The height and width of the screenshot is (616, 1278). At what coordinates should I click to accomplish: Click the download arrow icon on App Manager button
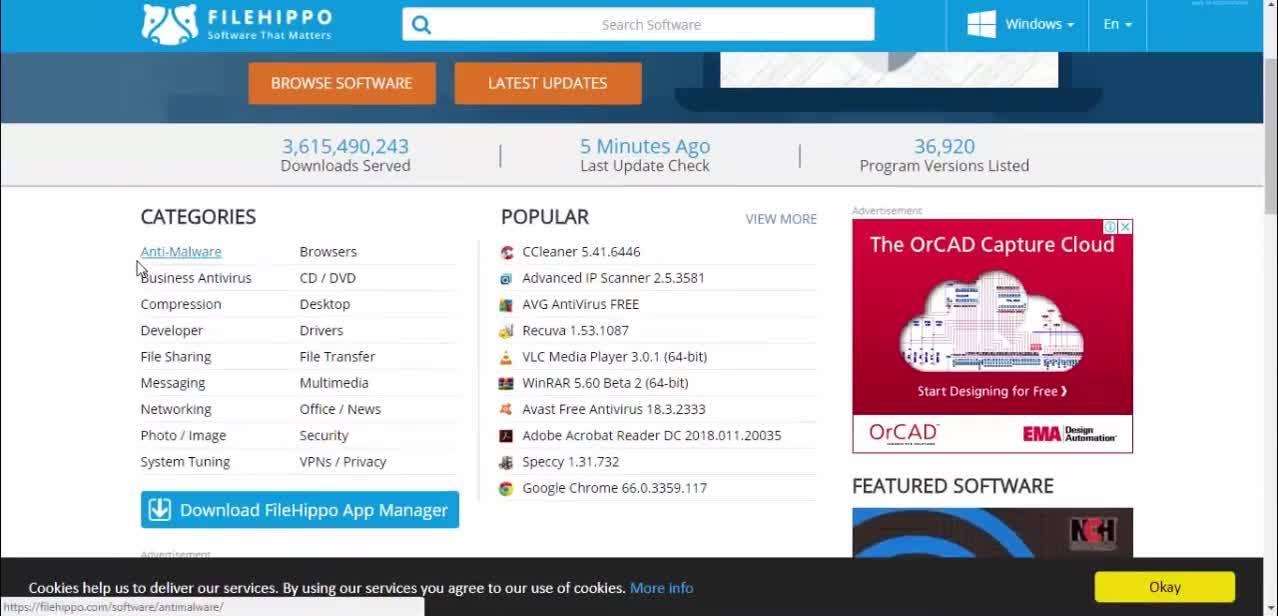tap(160, 510)
